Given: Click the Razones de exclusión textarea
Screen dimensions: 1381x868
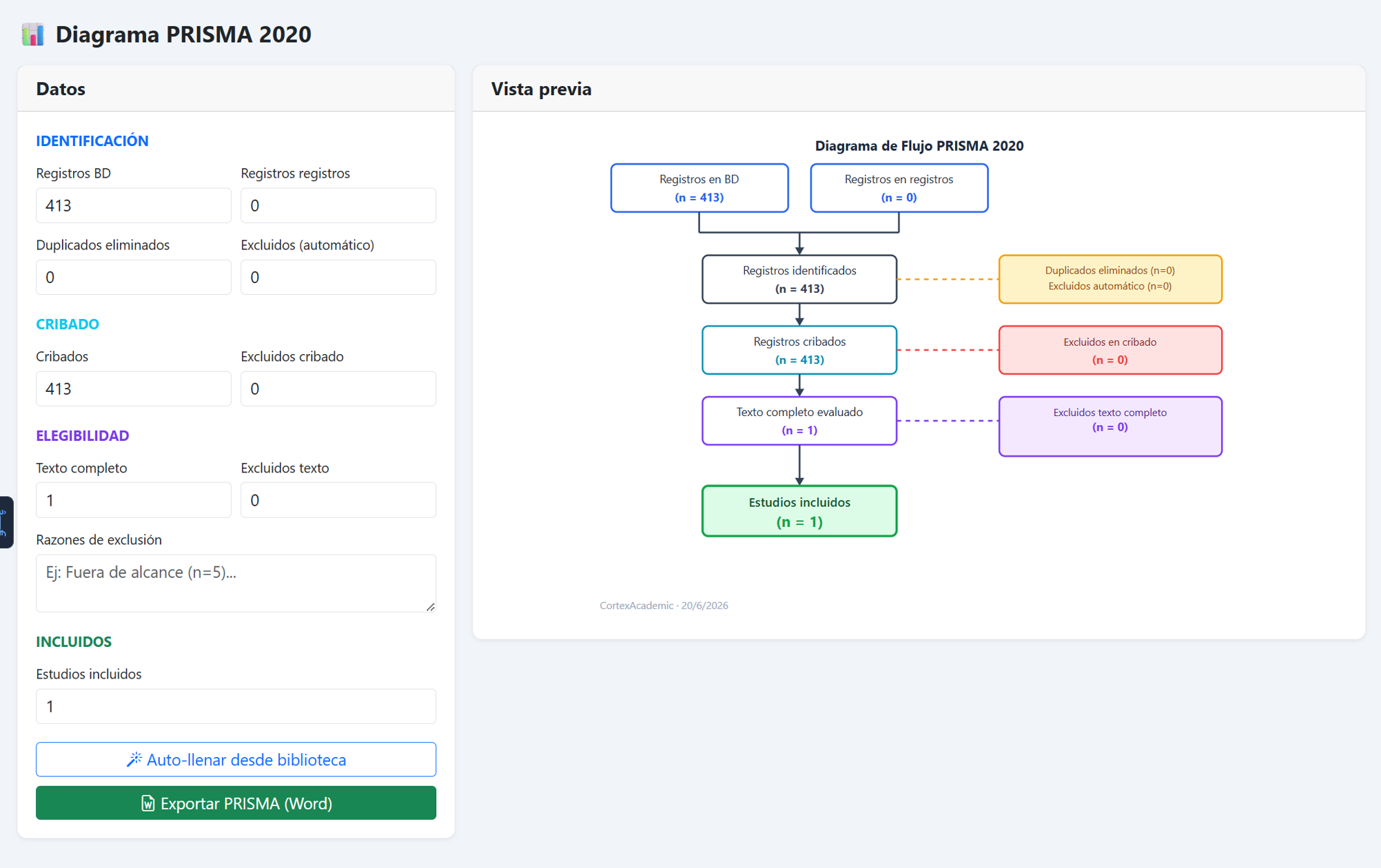Looking at the screenshot, I should click(x=236, y=583).
